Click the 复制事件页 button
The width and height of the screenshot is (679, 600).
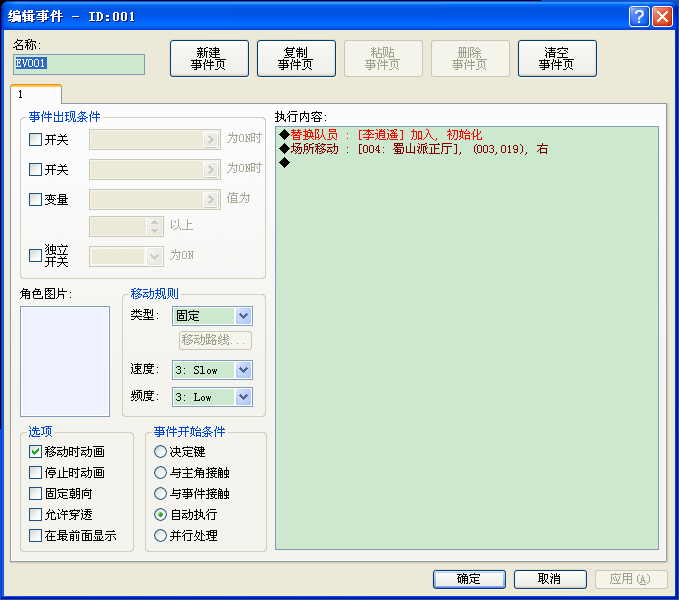(296, 58)
